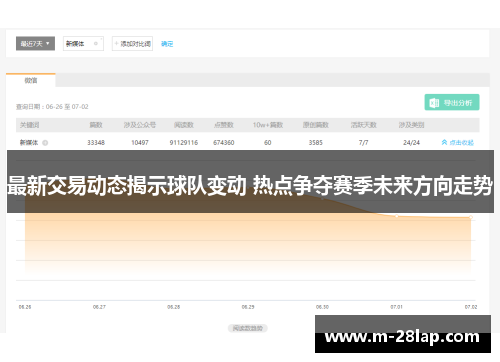This screenshot has height=362, width=500.
Task: Click the 添加对比词 button
Action: (x=132, y=44)
